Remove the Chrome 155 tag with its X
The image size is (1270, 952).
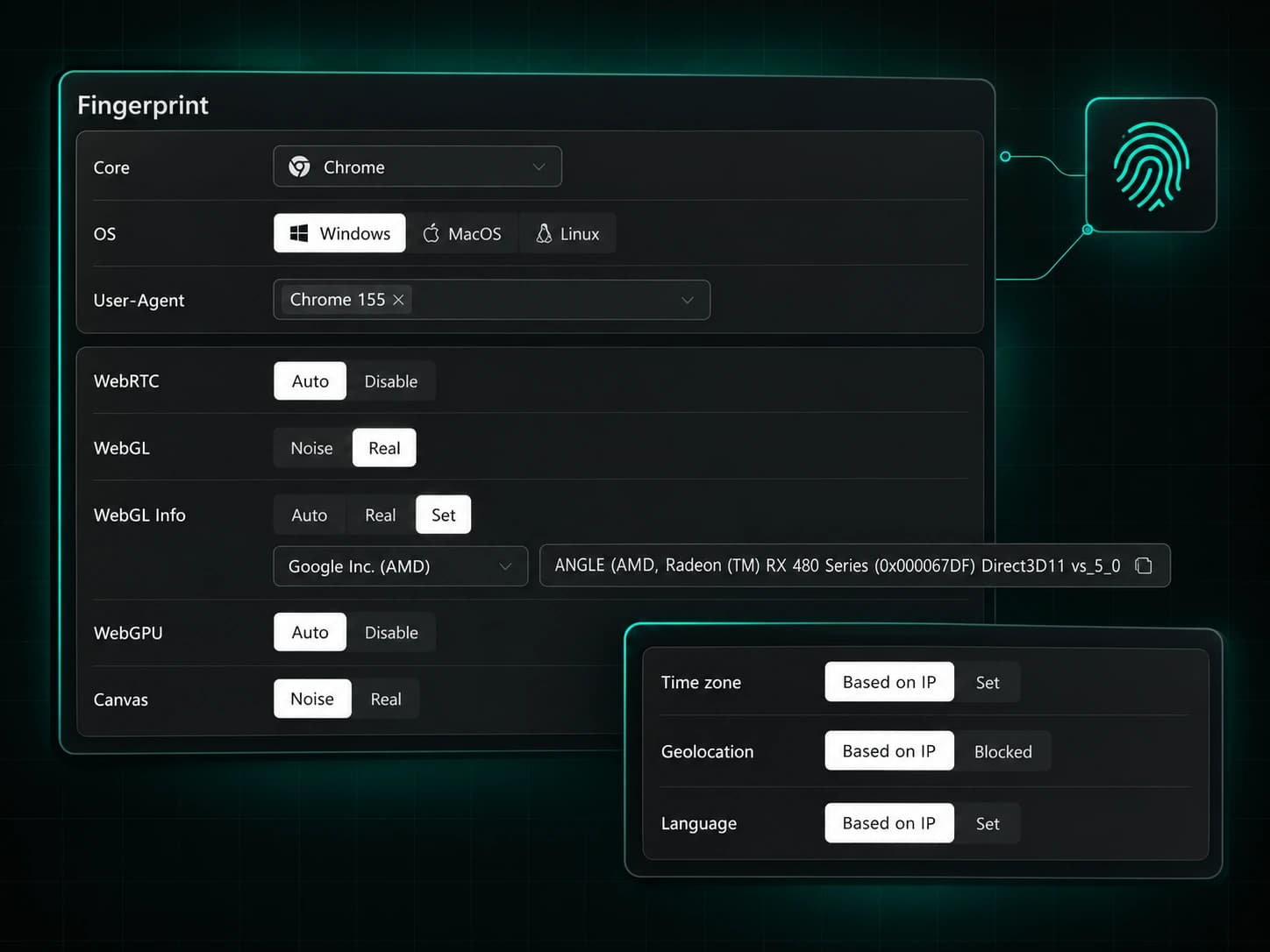pos(398,300)
